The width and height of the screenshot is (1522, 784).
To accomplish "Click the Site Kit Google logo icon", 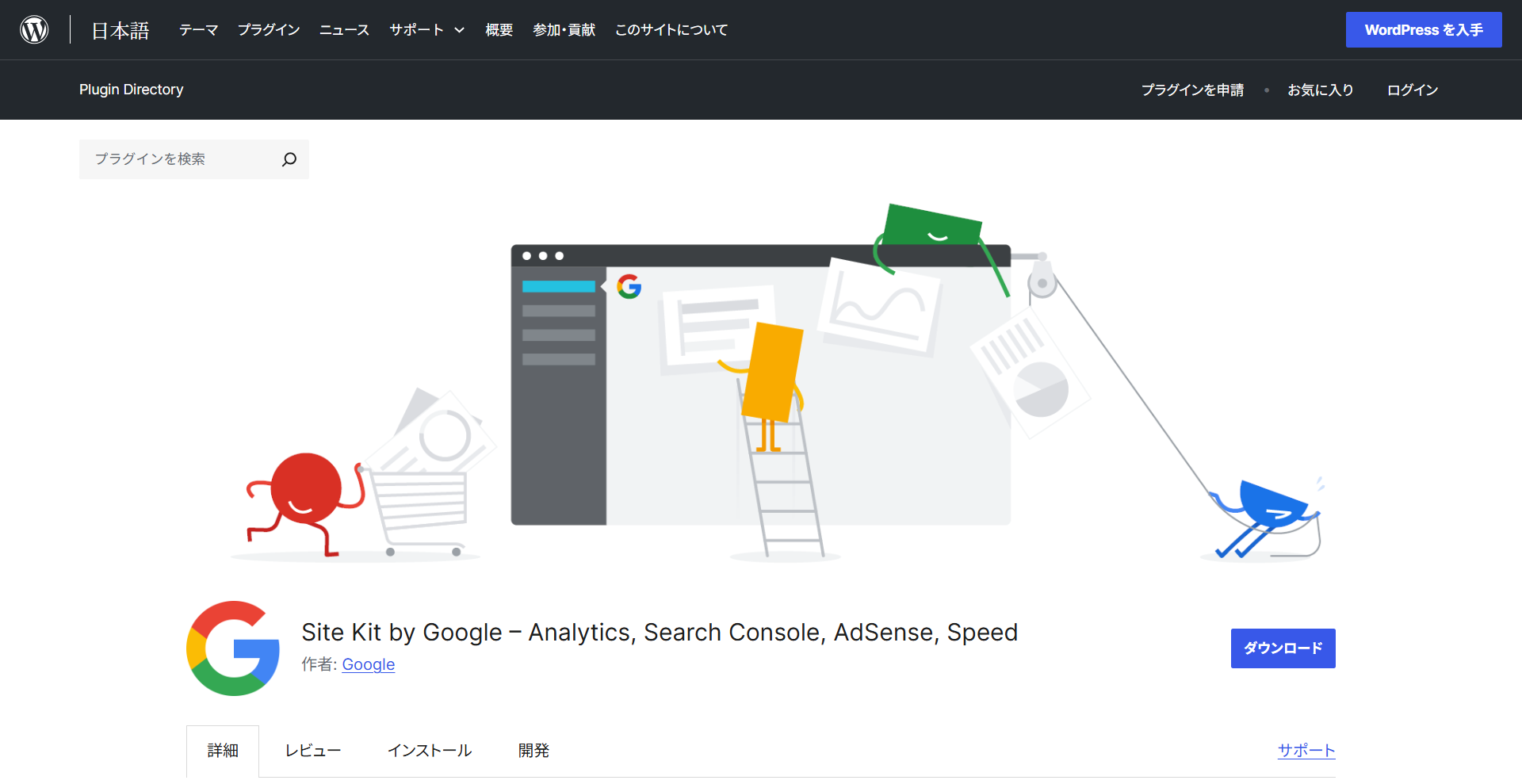I will (x=233, y=648).
